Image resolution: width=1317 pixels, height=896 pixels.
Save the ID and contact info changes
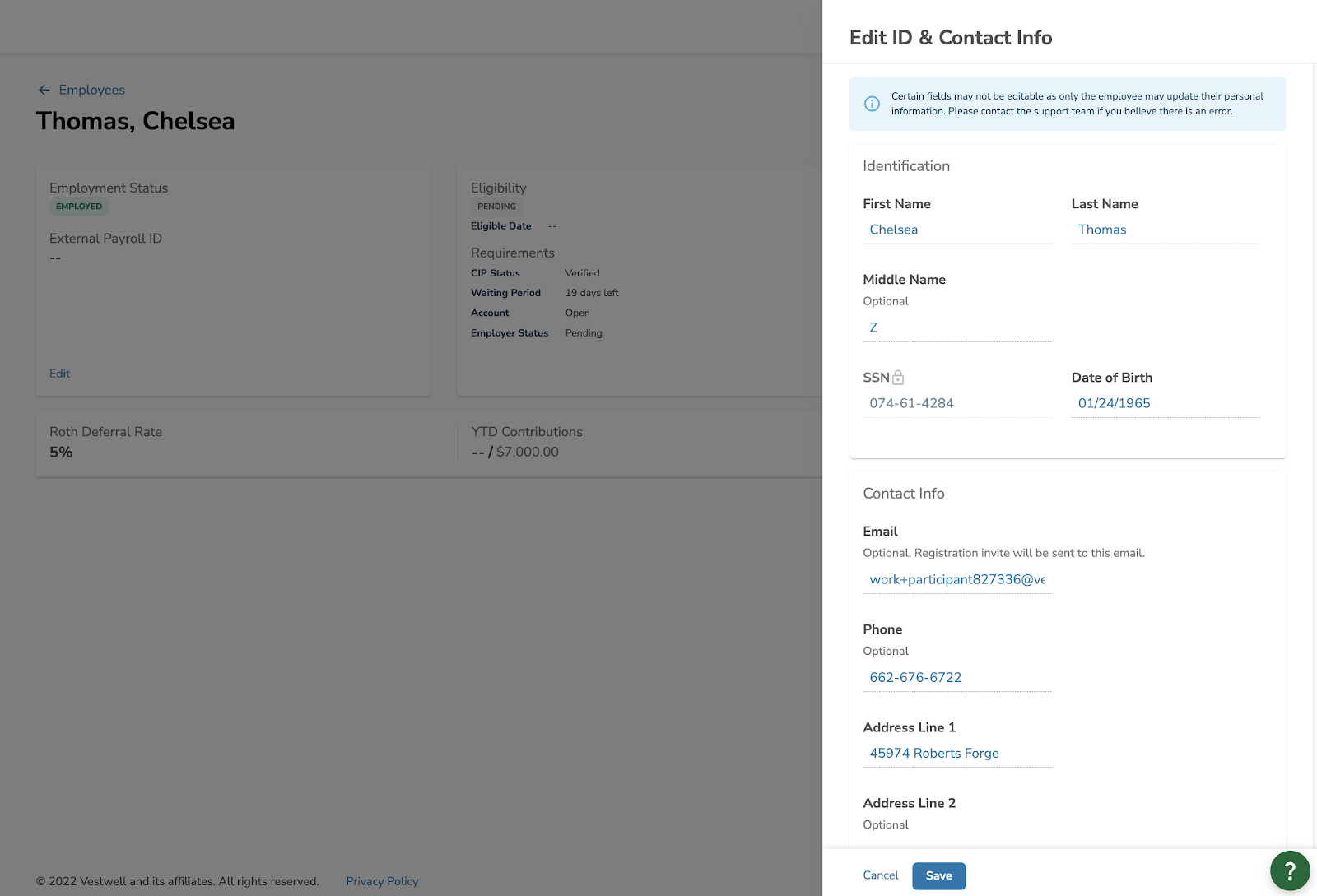[938, 875]
